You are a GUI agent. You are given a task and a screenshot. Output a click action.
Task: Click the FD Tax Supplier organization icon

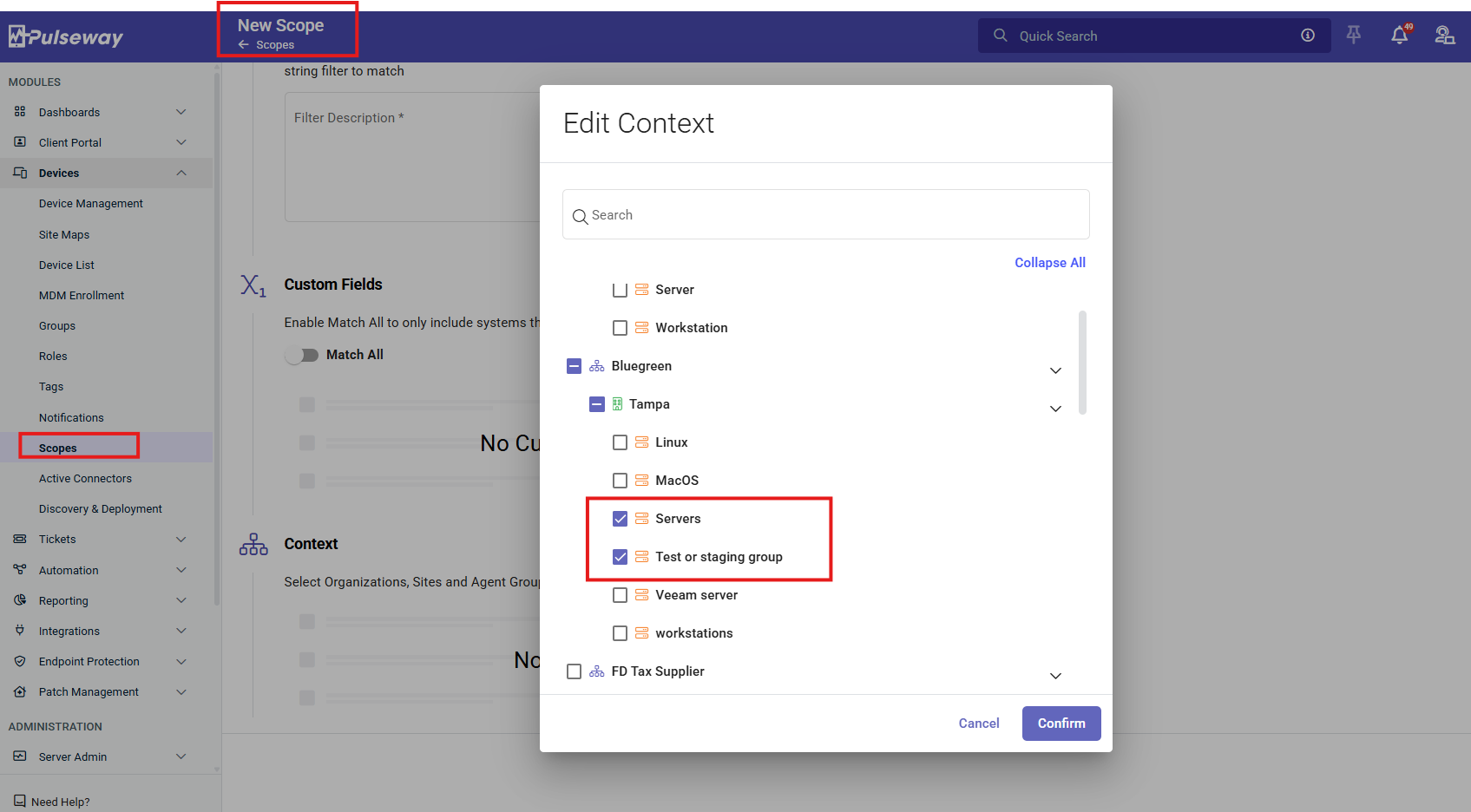[597, 671]
